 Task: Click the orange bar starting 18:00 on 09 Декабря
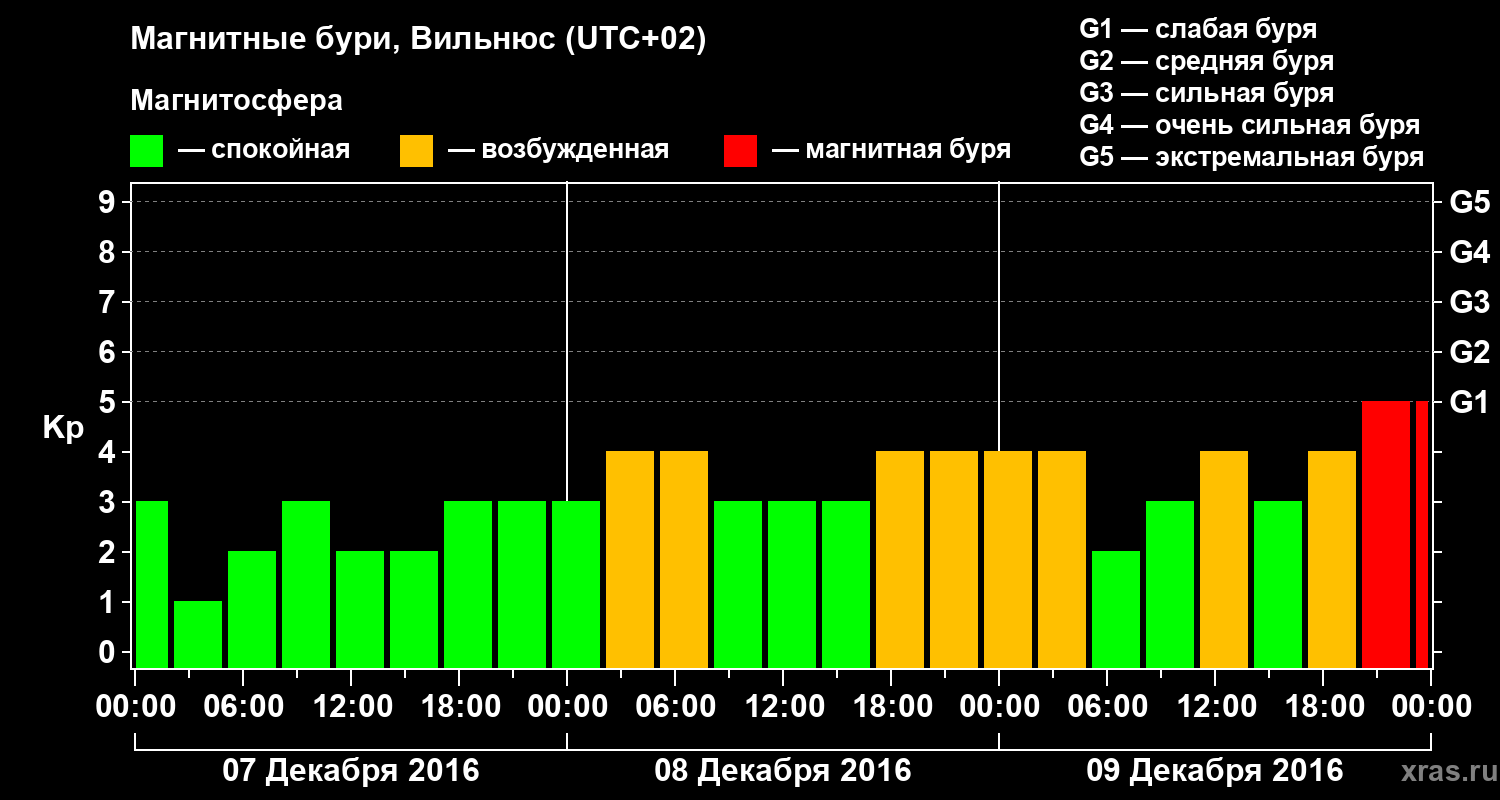point(1332,559)
